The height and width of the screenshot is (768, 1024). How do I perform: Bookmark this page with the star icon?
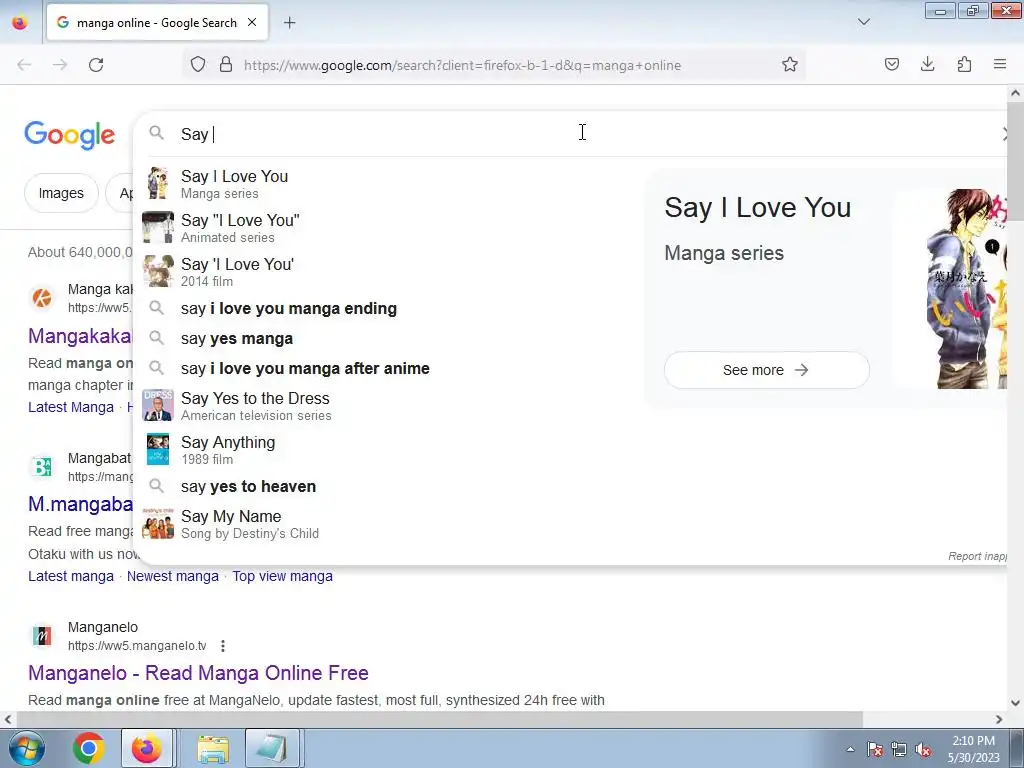(790, 65)
